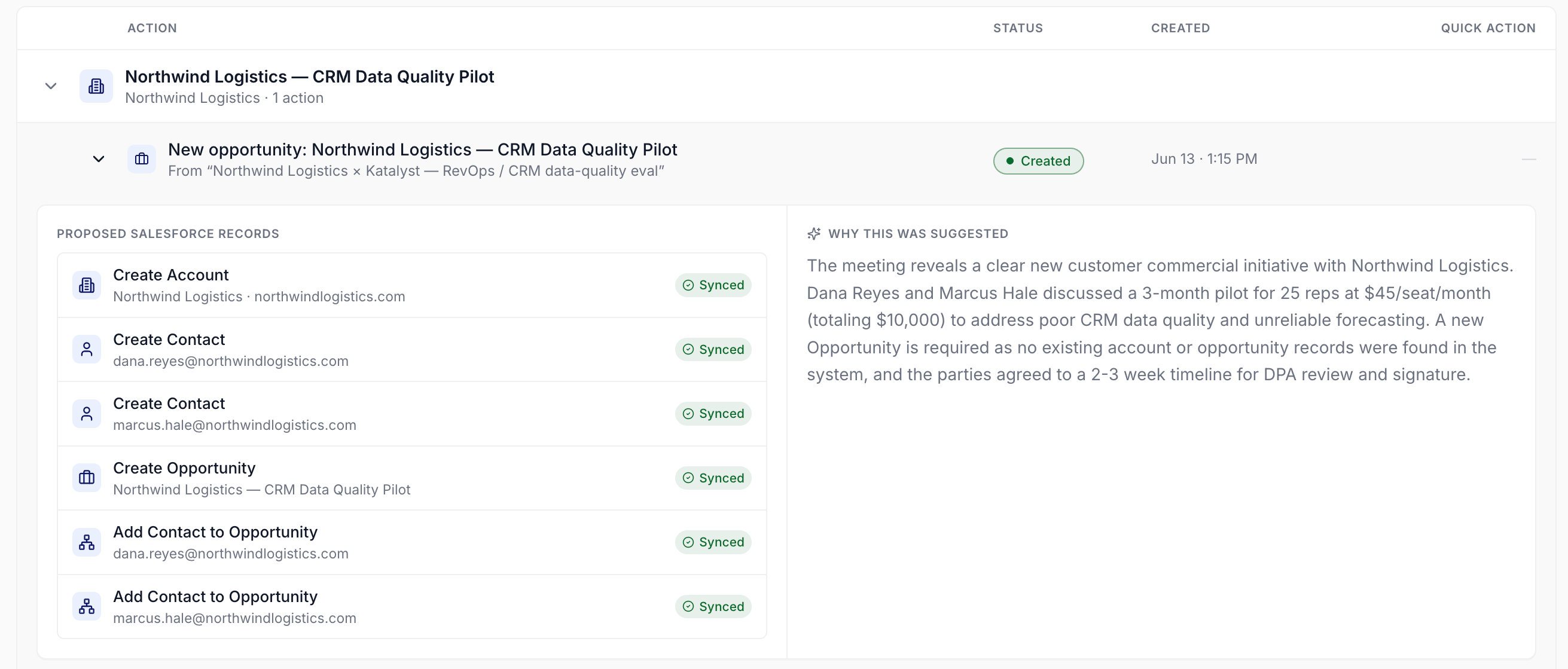Click Synced badge on dana.reyes Create Contact
This screenshot has height=669, width=1568.
pos(713,349)
